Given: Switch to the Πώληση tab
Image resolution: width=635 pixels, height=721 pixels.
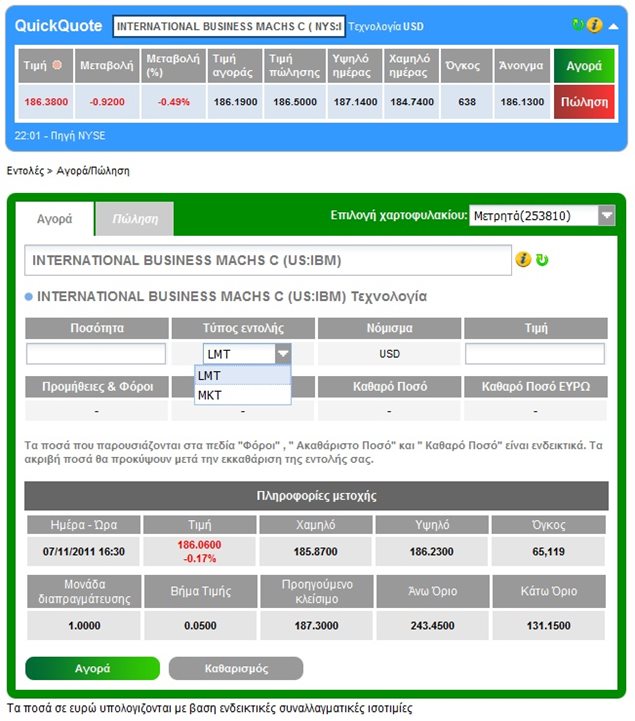Looking at the screenshot, I should coord(135,219).
